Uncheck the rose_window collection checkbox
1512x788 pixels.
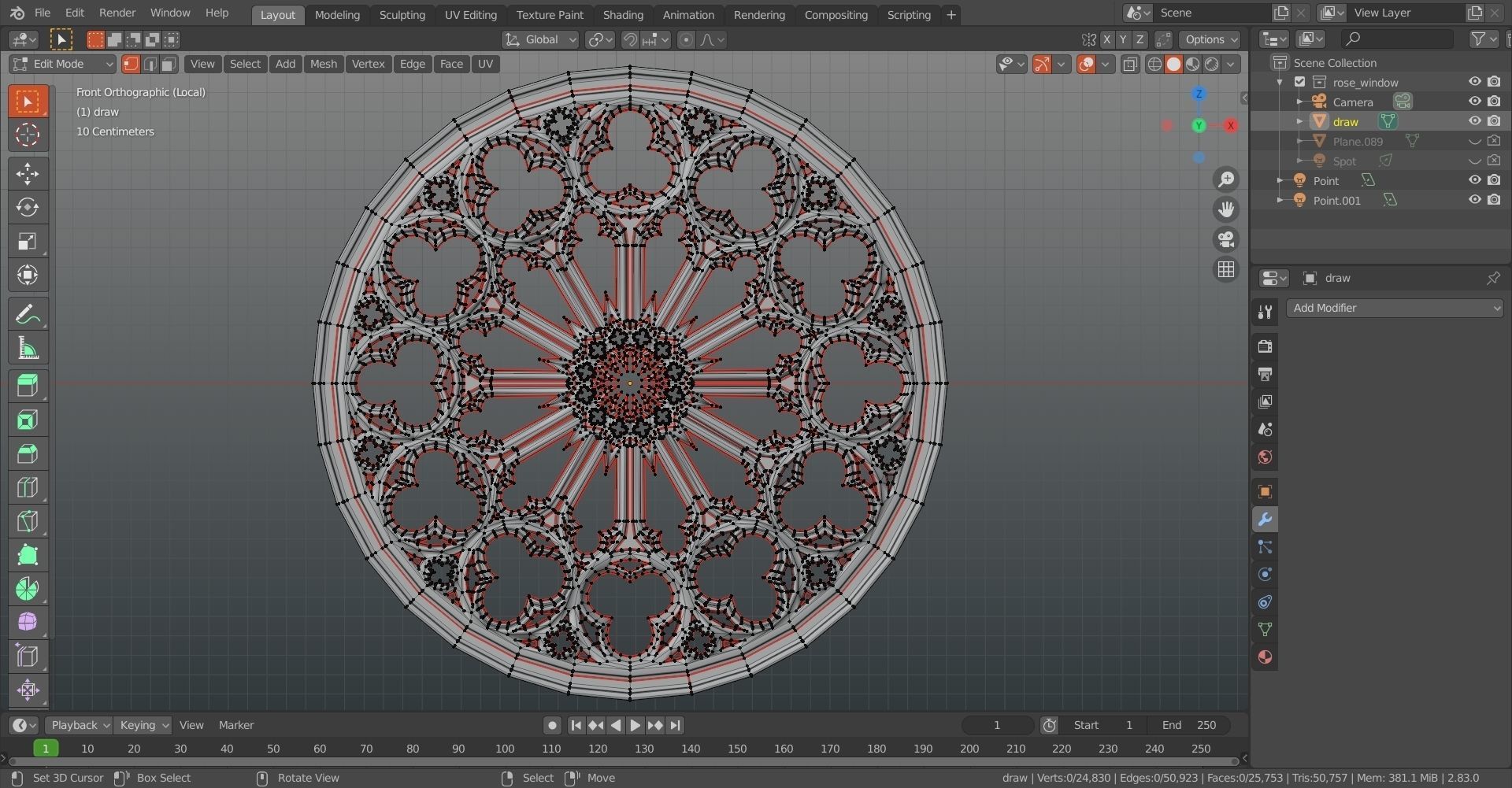click(1300, 82)
